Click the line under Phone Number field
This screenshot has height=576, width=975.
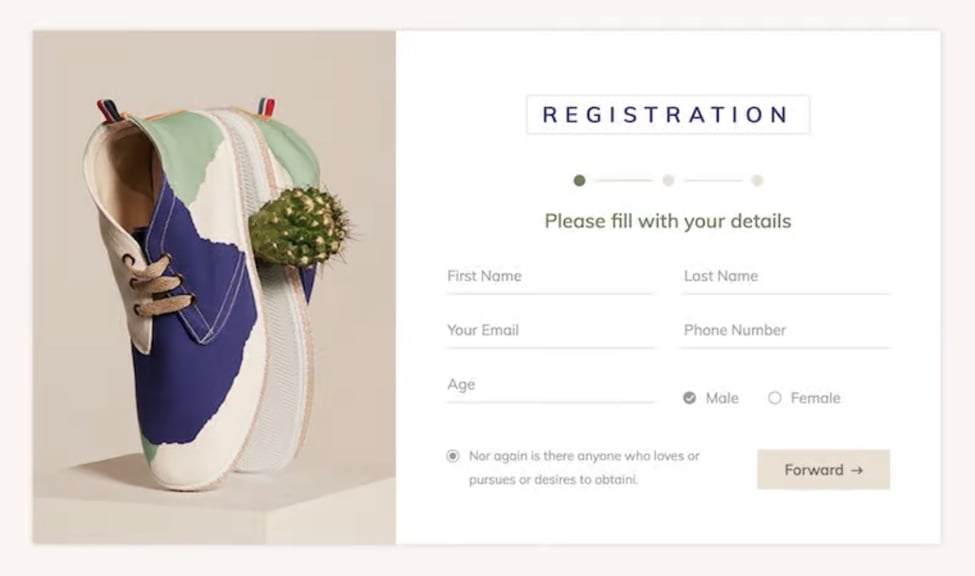[x=785, y=347]
